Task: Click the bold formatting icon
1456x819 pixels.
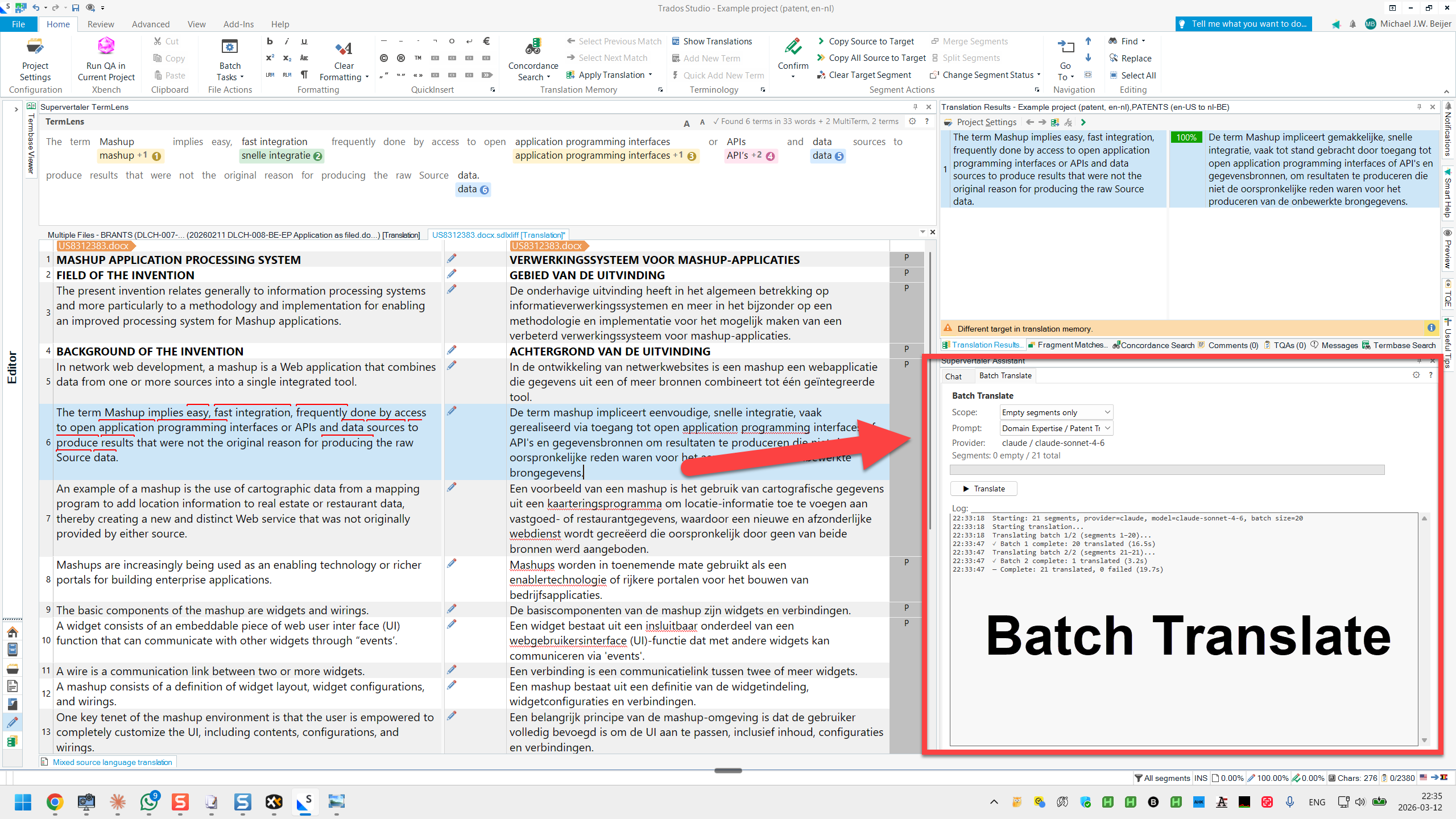Action: pyautogui.click(x=270, y=42)
